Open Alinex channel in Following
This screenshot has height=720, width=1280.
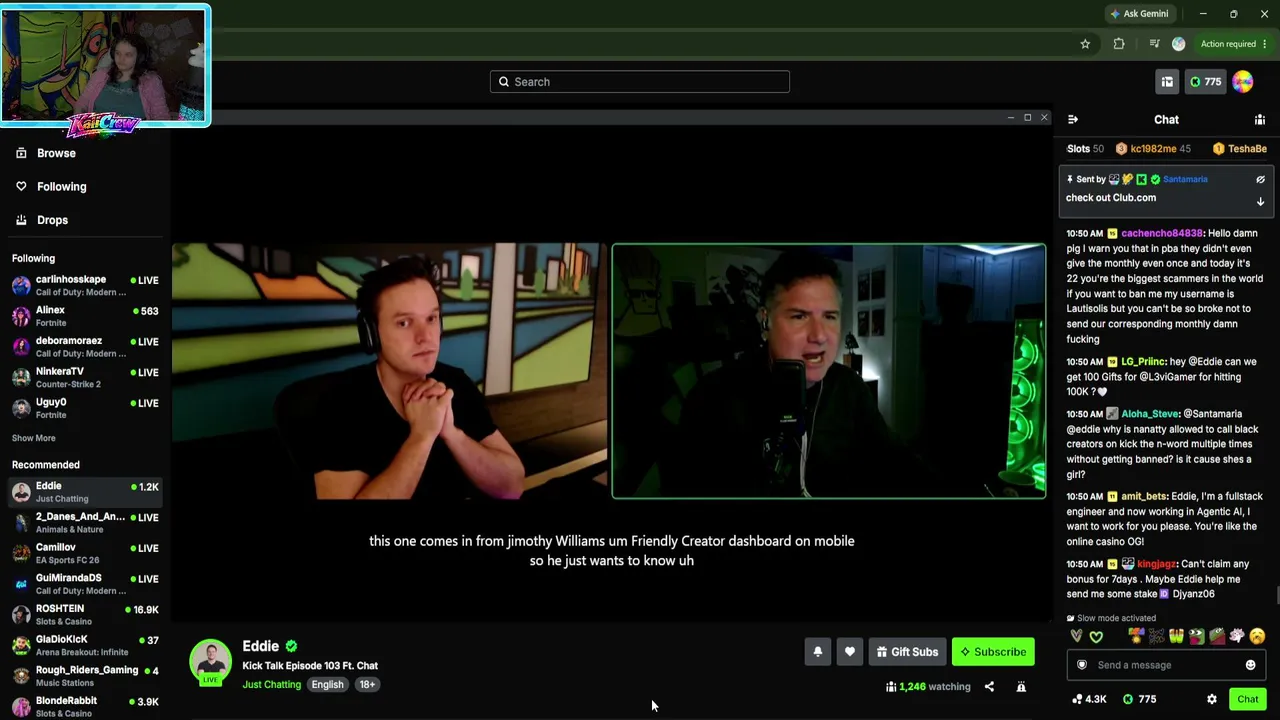pos(85,316)
